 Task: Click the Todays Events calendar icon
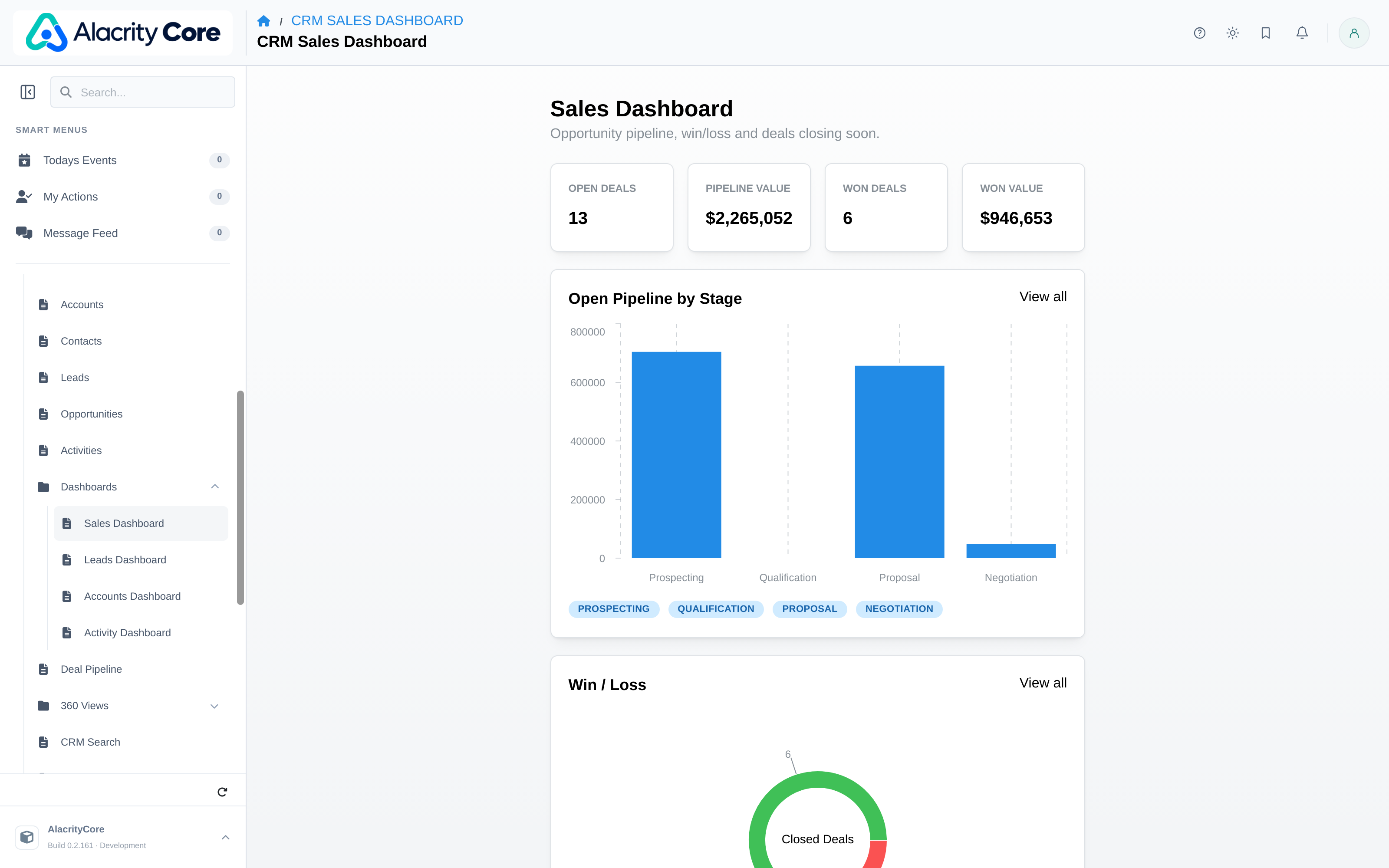point(24,160)
